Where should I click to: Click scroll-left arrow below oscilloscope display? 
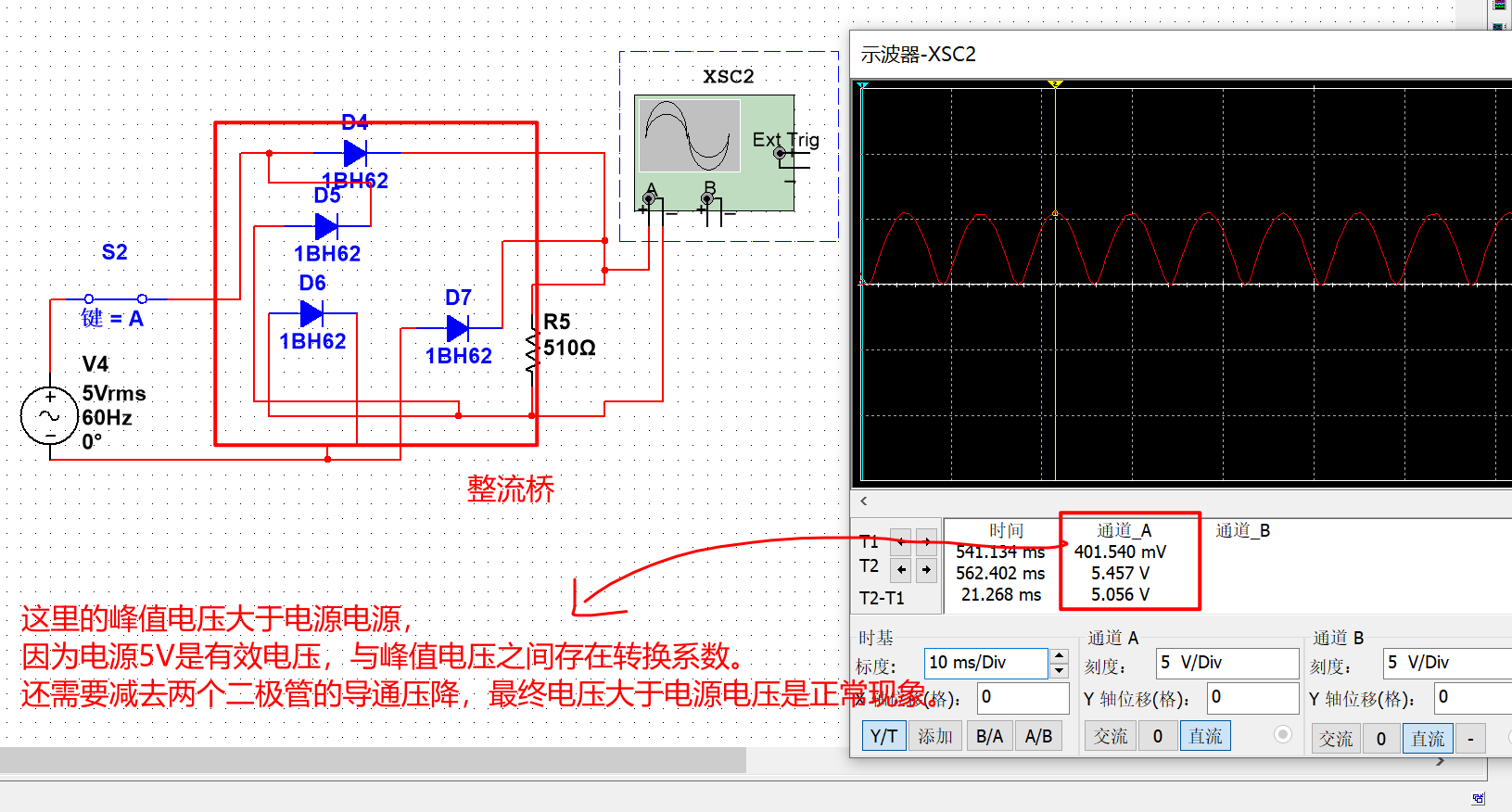coord(864,501)
